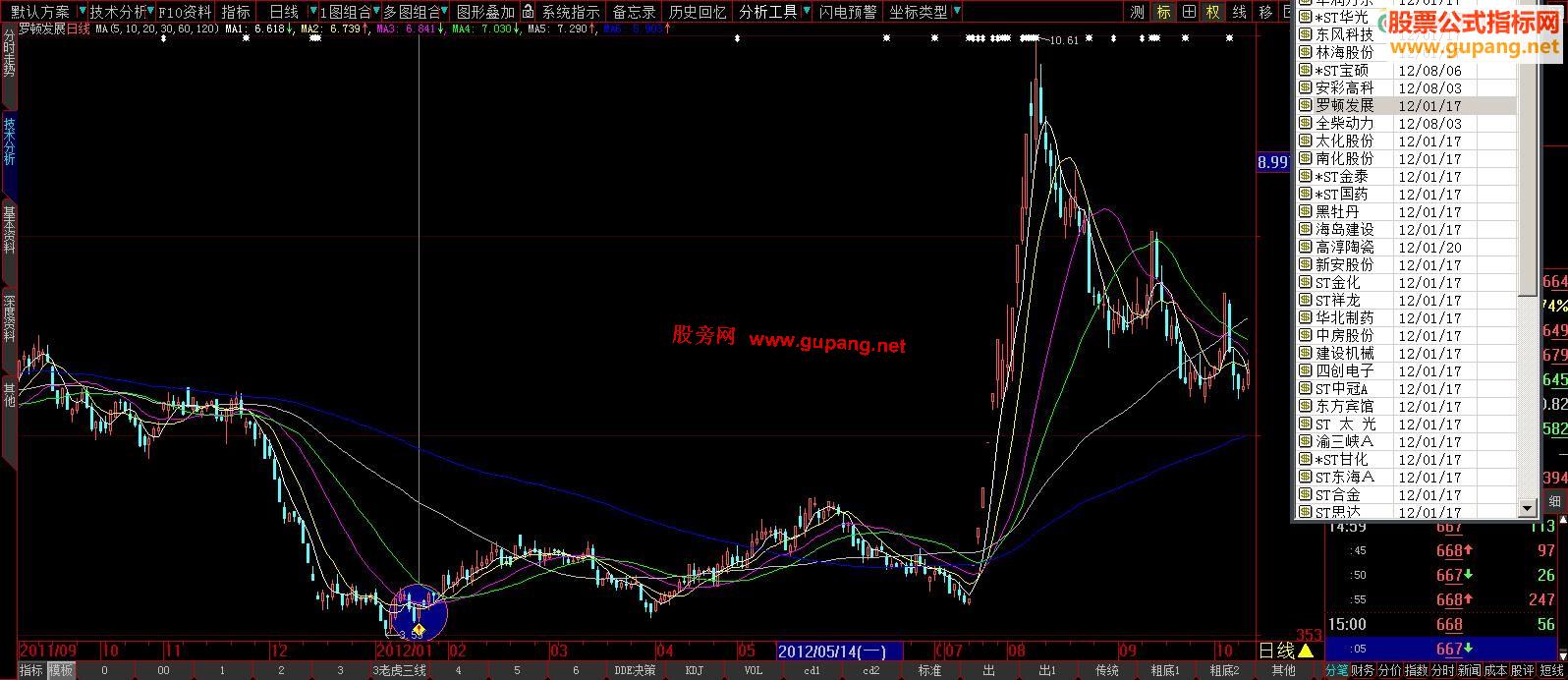Viewport: 1568px width, 680px height.
Task: Click the stock icon beside 华北制药
Action: tap(1305, 317)
